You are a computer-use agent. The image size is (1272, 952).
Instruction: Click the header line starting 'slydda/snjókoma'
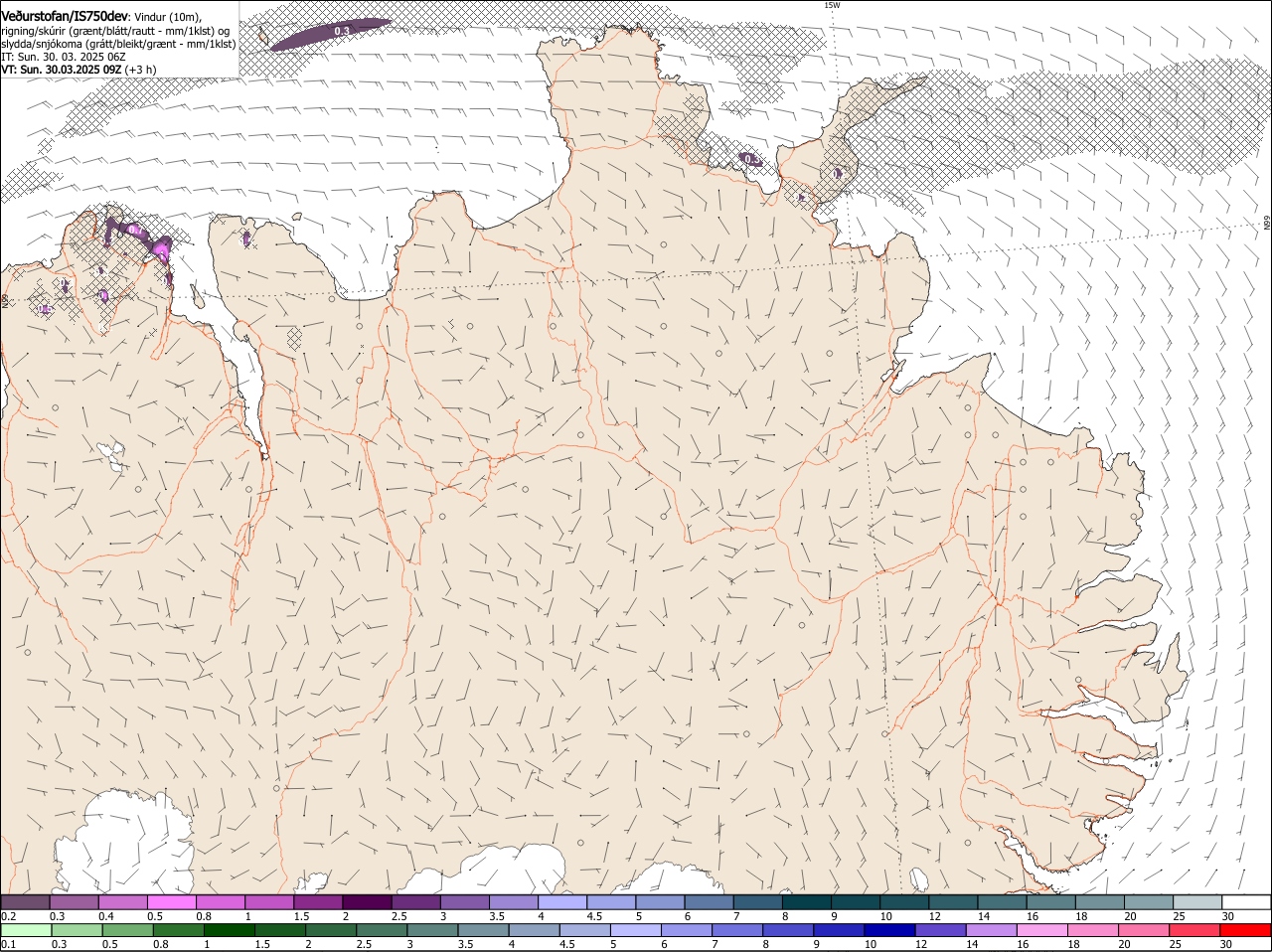coord(118,44)
